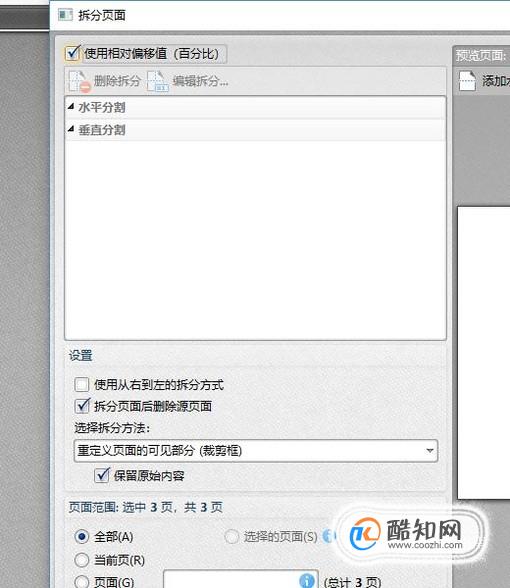
Task: Click the 添加 add split page icon
Action: [x=467, y=81]
